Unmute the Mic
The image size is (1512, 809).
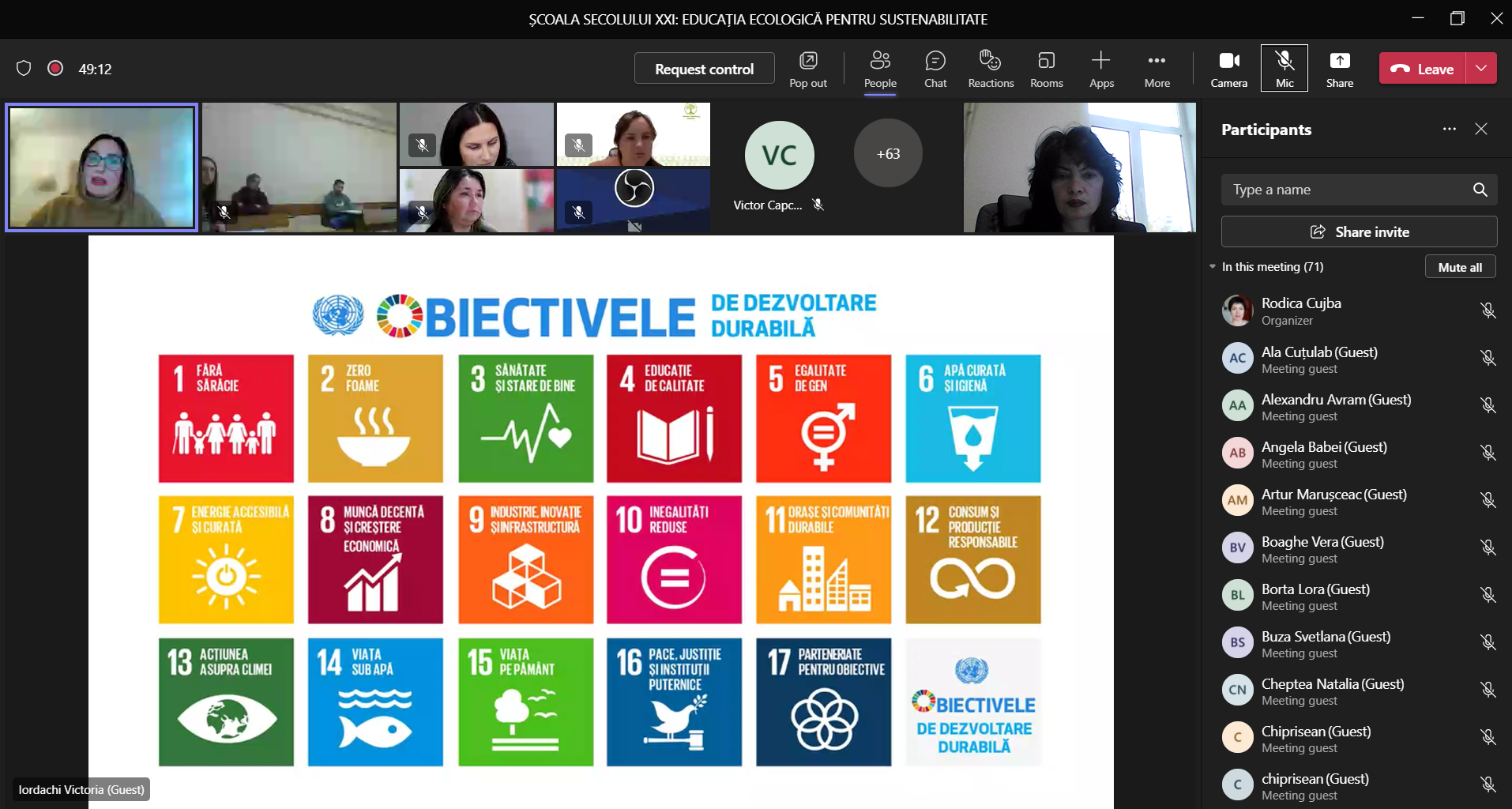pyautogui.click(x=1284, y=69)
